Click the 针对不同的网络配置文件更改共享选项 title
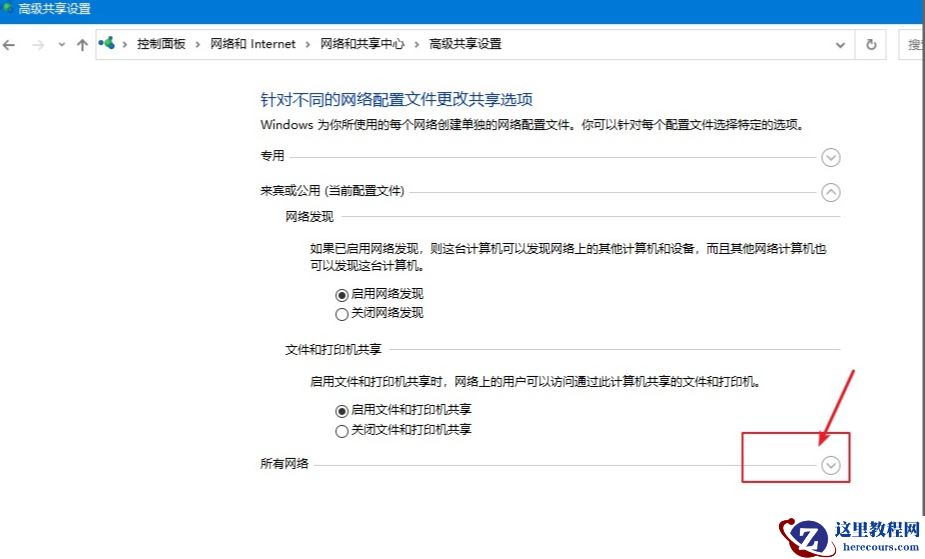Screen dimensions: 925x559 point(396,99)
